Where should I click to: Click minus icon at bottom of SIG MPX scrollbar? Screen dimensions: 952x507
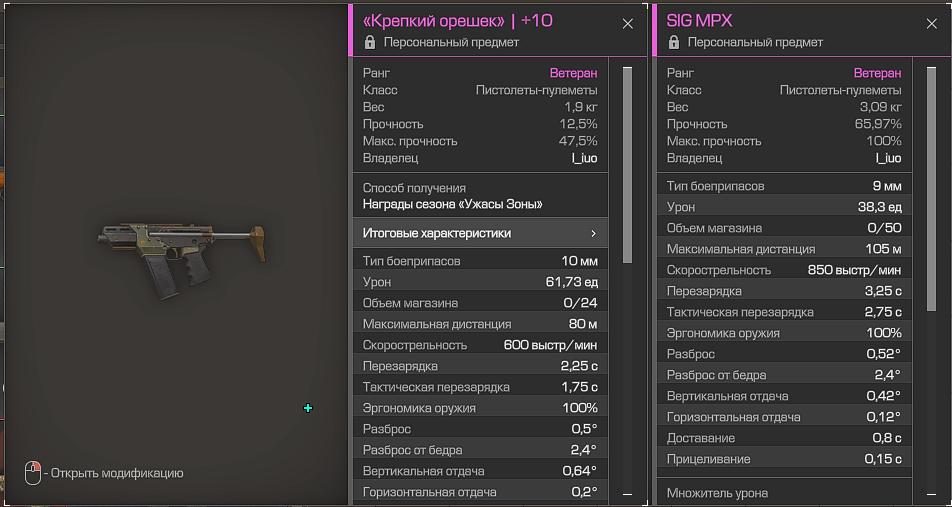(931, 494)
